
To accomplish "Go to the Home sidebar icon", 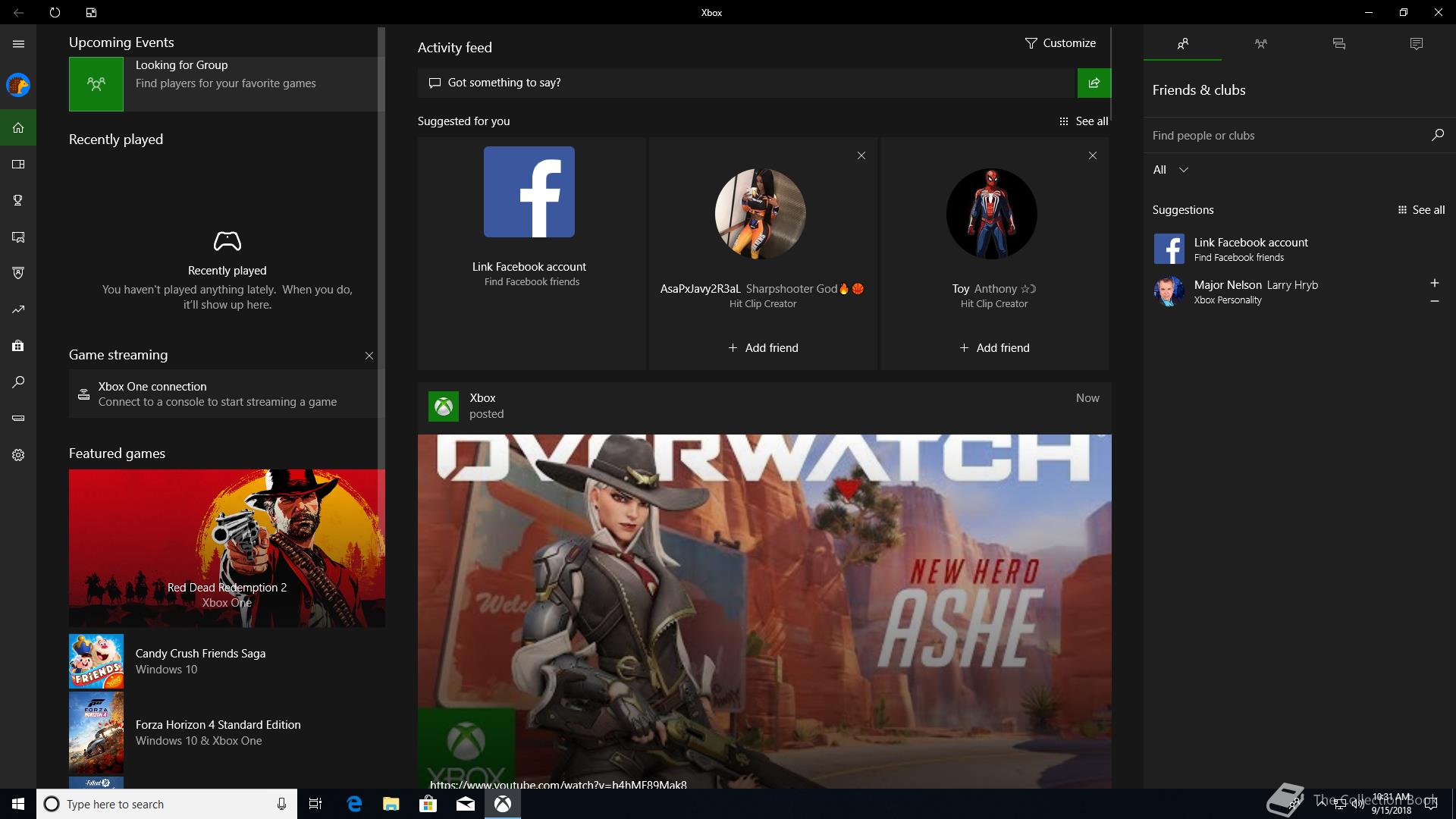I will (x=18, y=127).
